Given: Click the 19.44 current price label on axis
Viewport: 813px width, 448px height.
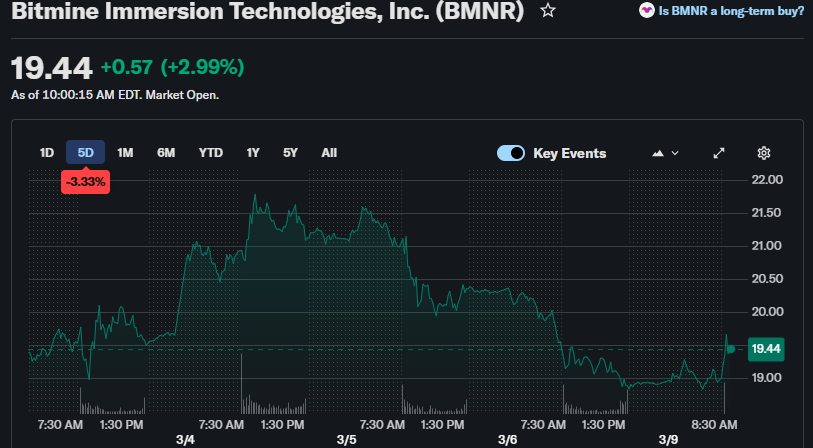Looking at the screenshot, I should click(x=767, y=349).
